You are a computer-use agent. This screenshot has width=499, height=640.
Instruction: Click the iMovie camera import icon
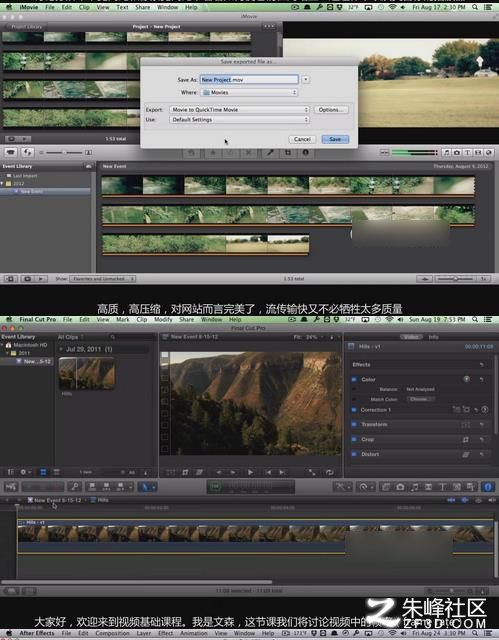[11, 152]
